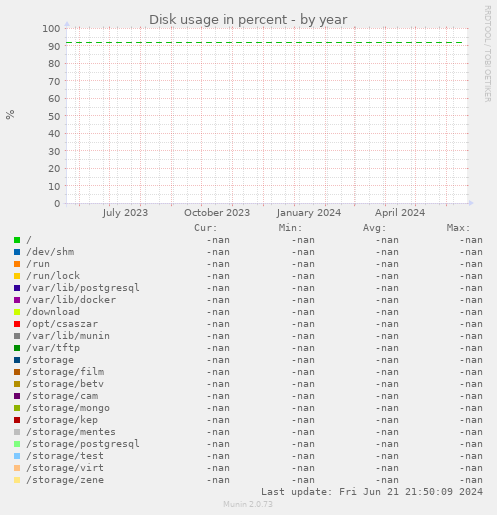The height and width of the screenshot is (515, 497).
Task: Click the April 2024 axis label
Action: coord(400,213)
